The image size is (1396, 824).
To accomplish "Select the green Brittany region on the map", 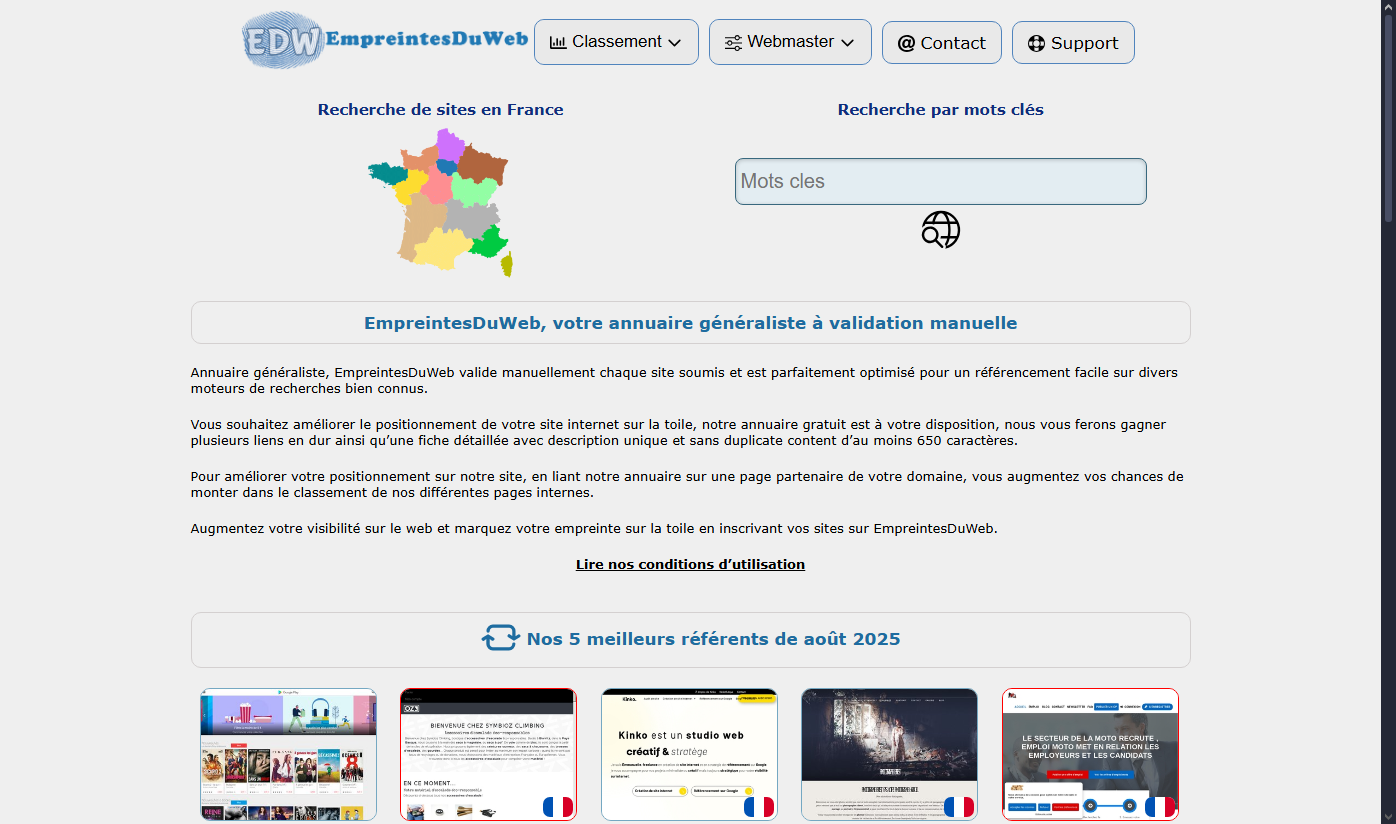I will [x=390, y=174].
